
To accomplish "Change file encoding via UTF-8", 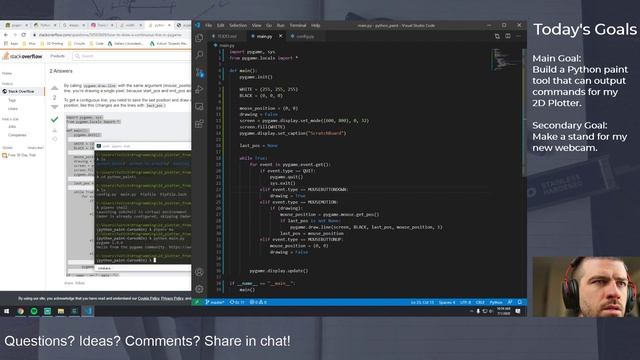I will [465, 302].
